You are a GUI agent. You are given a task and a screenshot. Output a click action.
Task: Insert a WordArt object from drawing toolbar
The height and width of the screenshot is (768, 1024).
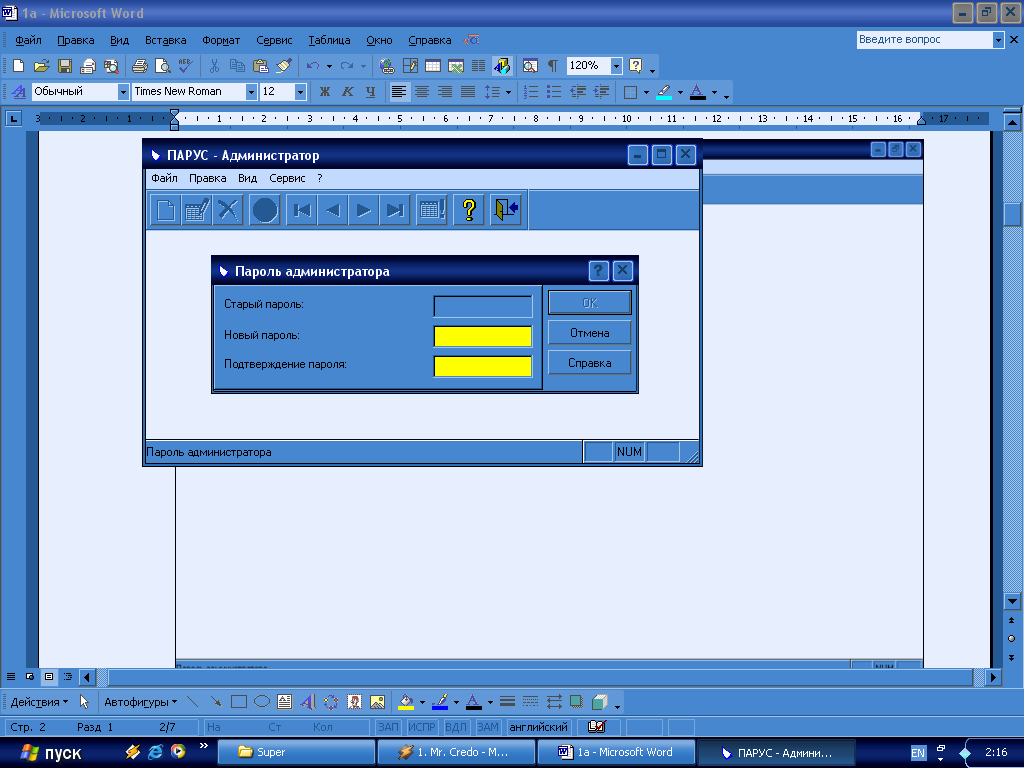click(x=307, y=702)
